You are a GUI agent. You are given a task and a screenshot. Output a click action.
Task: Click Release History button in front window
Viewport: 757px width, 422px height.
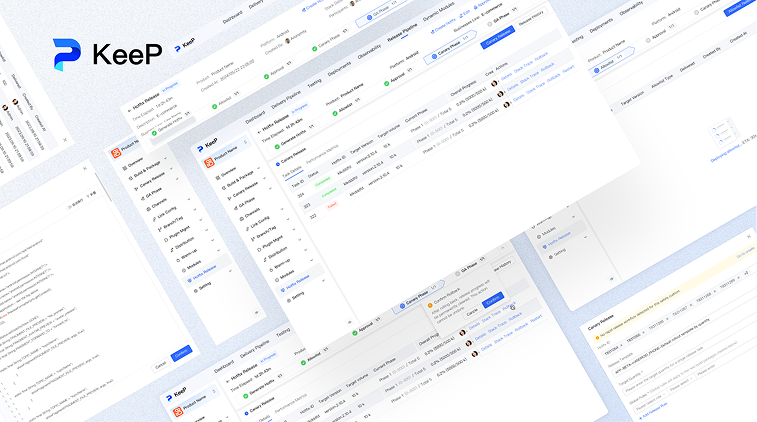tap(531, 18)
